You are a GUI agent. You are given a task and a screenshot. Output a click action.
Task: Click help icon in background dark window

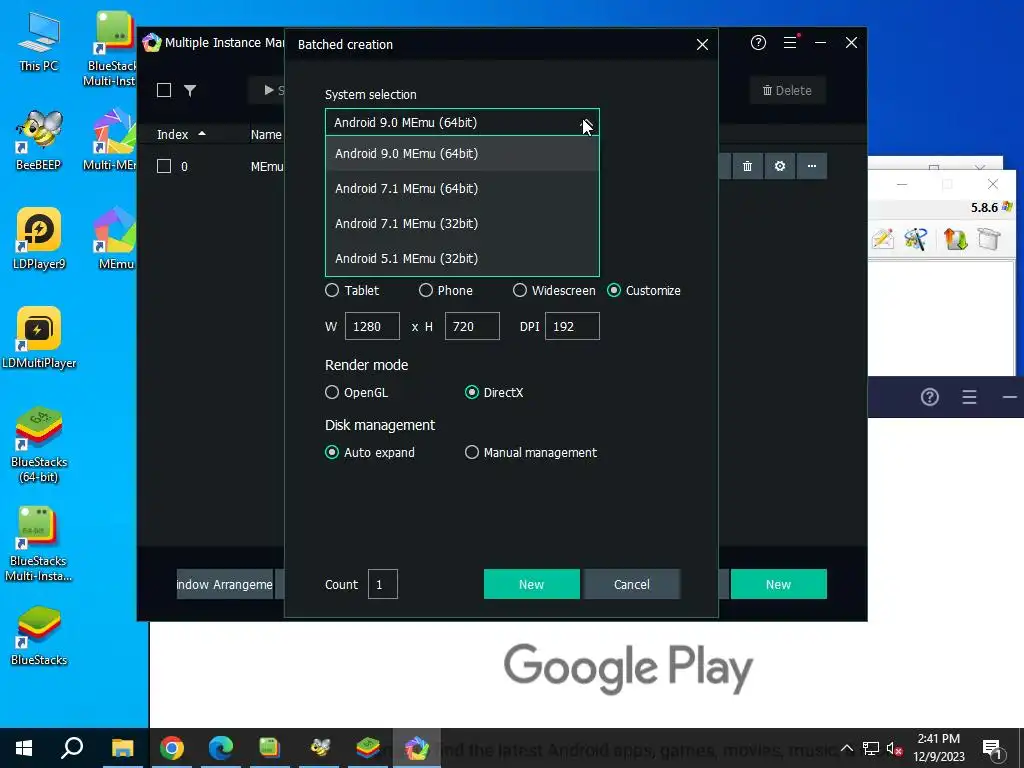[x=930, y=396]
